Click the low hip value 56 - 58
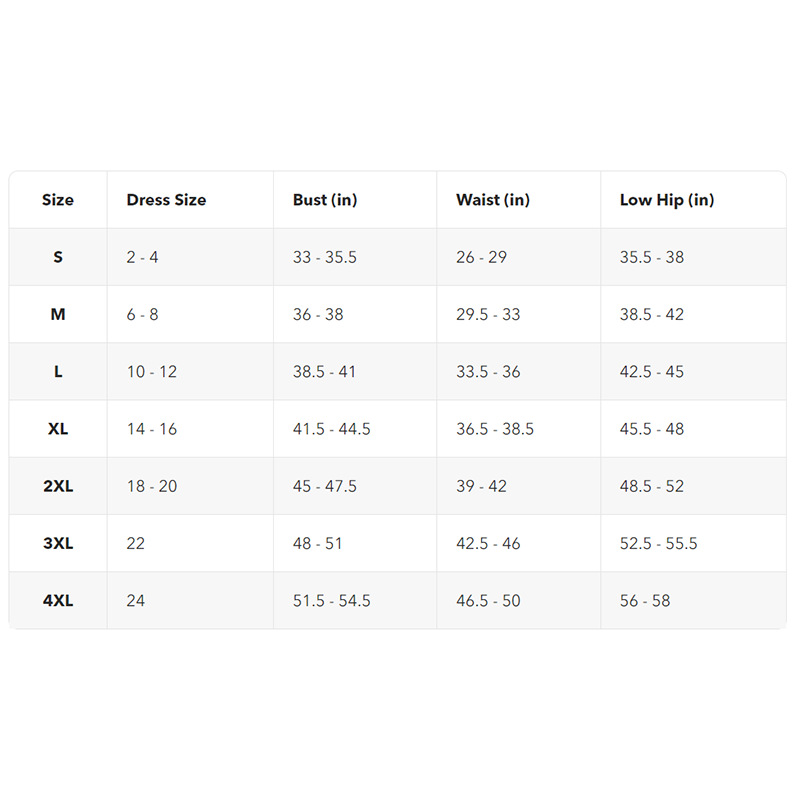Viewport: 800px width, 800px height. click(645, 601)
